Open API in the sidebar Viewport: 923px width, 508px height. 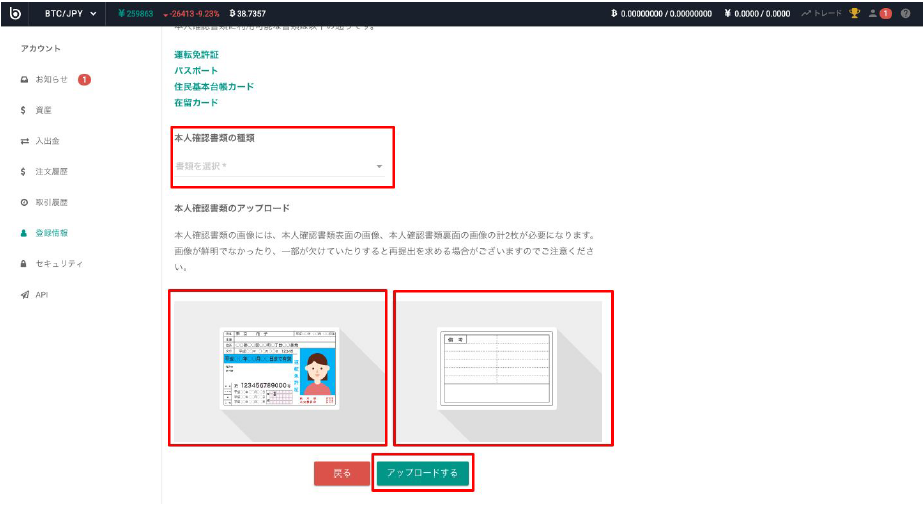pos(42,294)
